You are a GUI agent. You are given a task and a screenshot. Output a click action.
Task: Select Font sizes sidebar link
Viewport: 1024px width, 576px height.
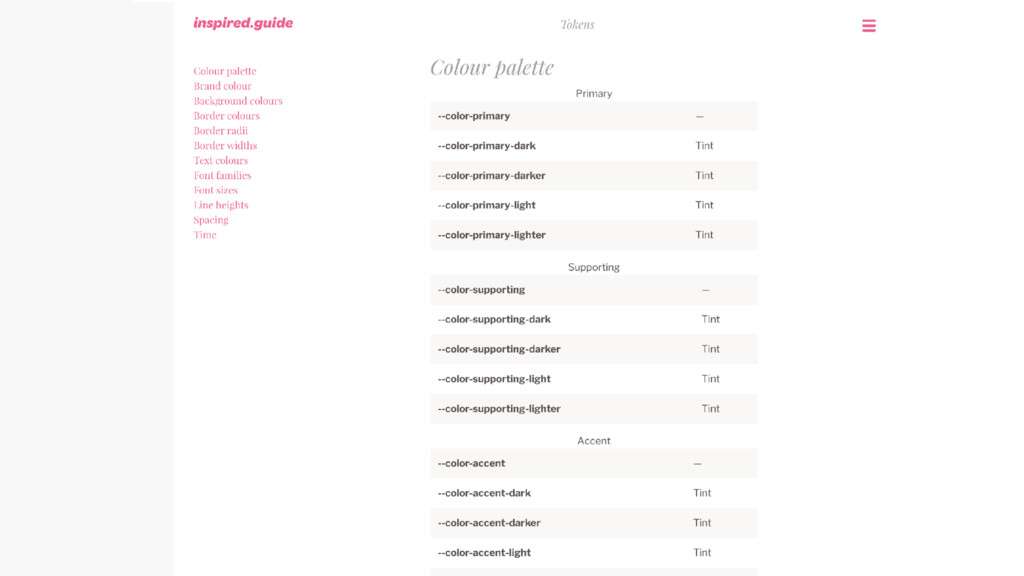point(216,190)
